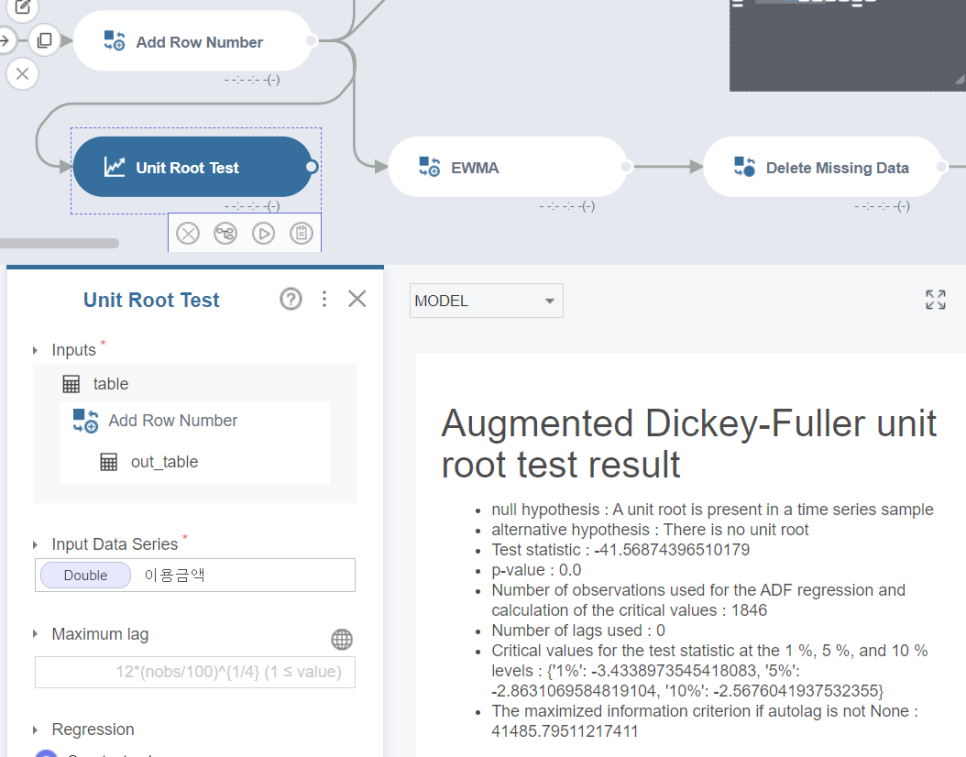
Task: Collapse the Regression section
Action: coord(35,730)
